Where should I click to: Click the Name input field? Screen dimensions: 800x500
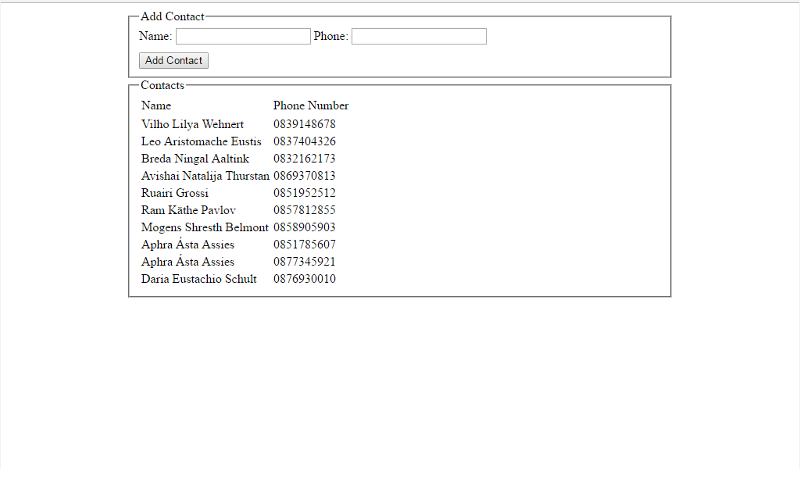click(x=243, y=36)
